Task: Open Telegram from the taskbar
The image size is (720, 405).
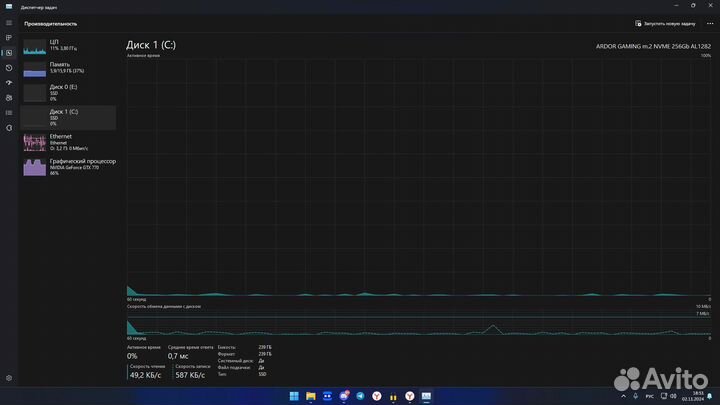Action: coord(361,396)
